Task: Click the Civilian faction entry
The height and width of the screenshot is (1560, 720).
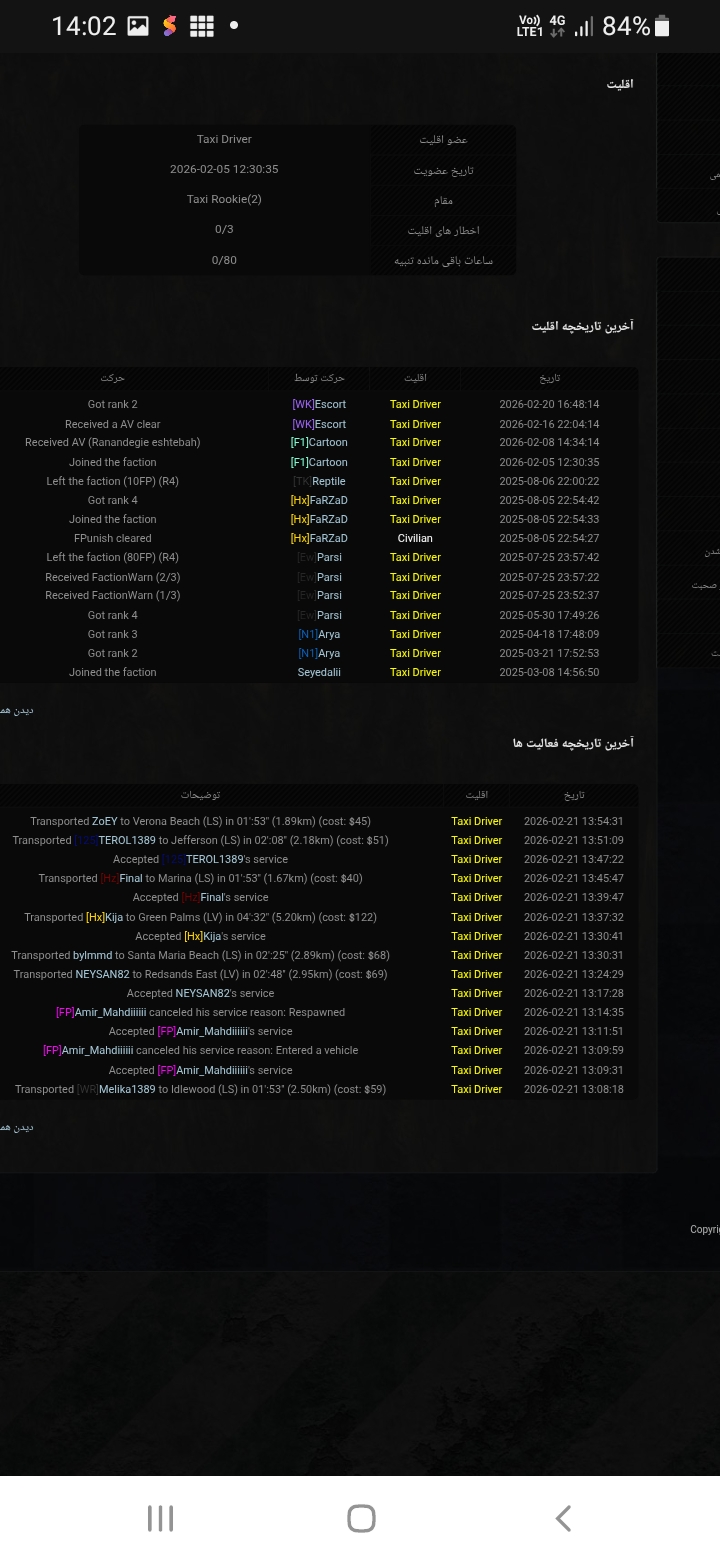Action: coord(415,538)
